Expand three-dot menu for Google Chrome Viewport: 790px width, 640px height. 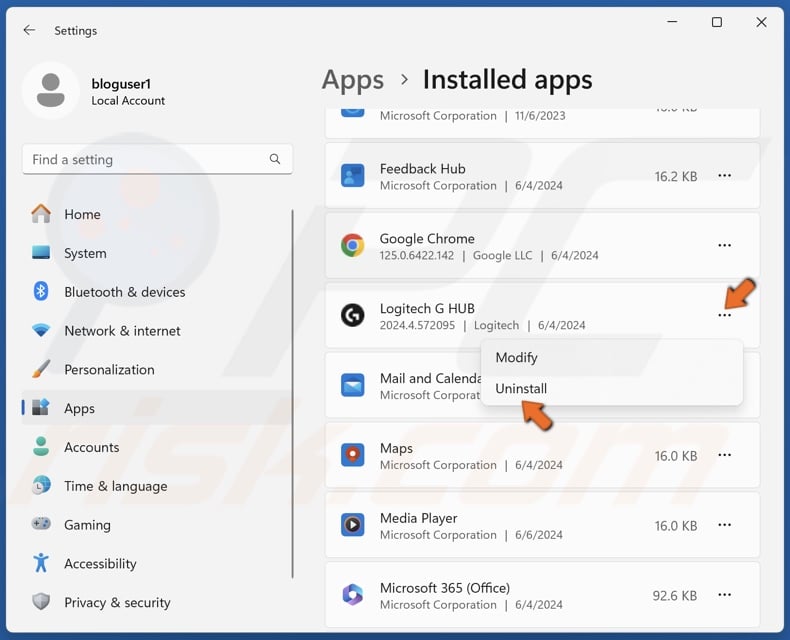724,245
